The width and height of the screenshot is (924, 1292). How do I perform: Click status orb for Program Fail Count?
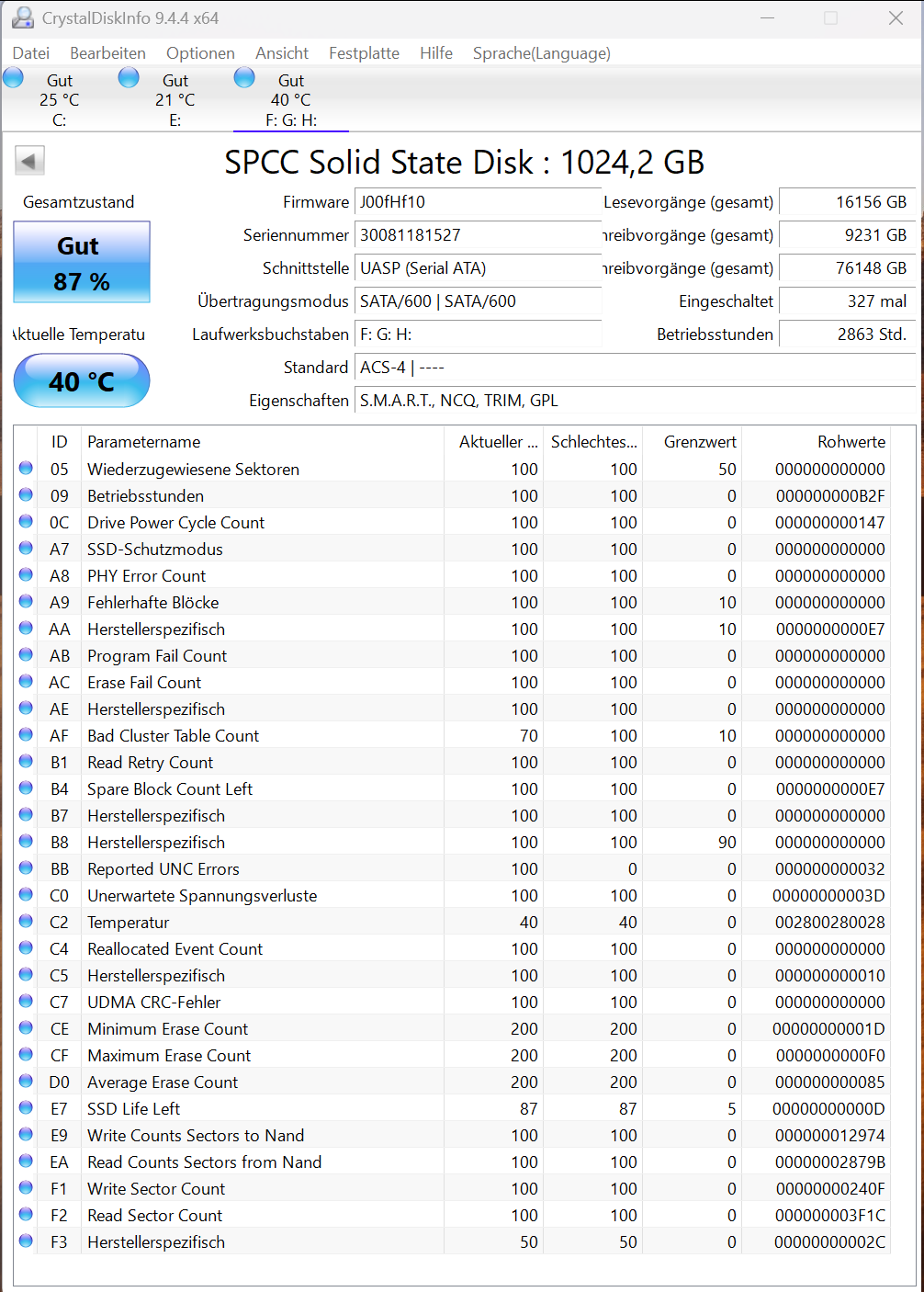tap(26, 654)
